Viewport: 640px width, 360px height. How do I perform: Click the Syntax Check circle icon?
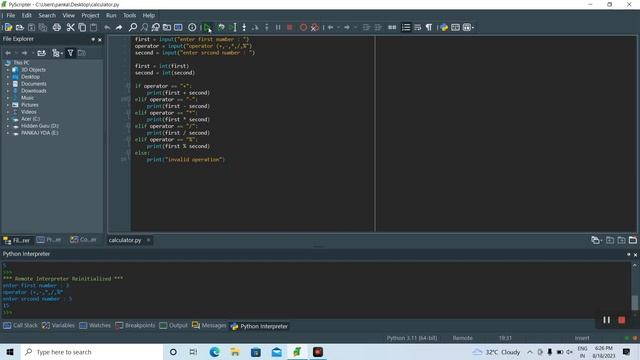pyautogui.click(x=192, y=27)
